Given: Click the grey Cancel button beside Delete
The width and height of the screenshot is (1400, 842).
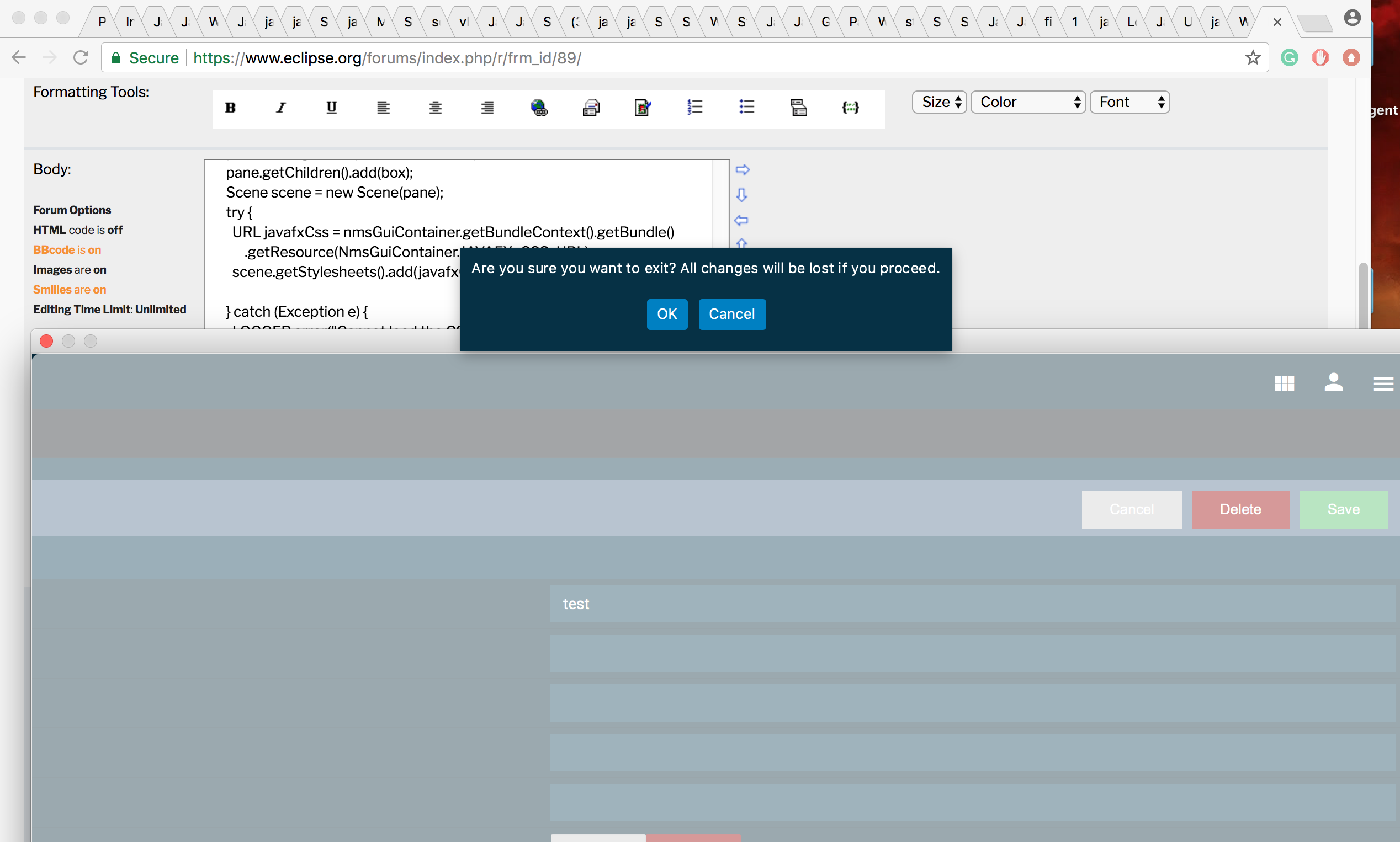Looking at the screenshot, I should pos(1132,509).
